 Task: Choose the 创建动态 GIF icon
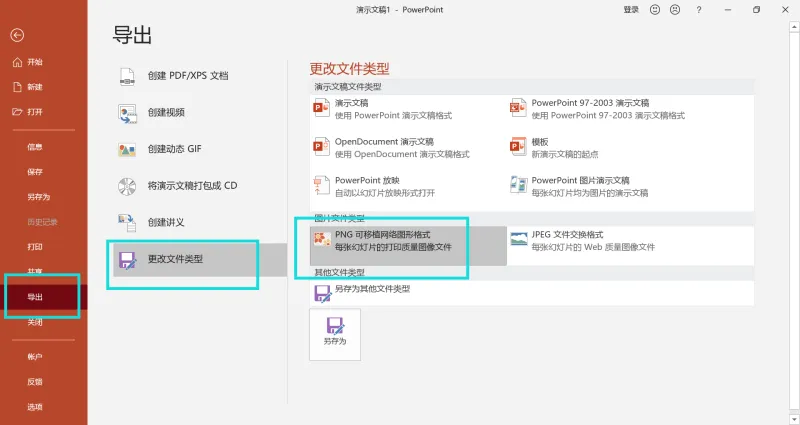click(x=127, y=149)
